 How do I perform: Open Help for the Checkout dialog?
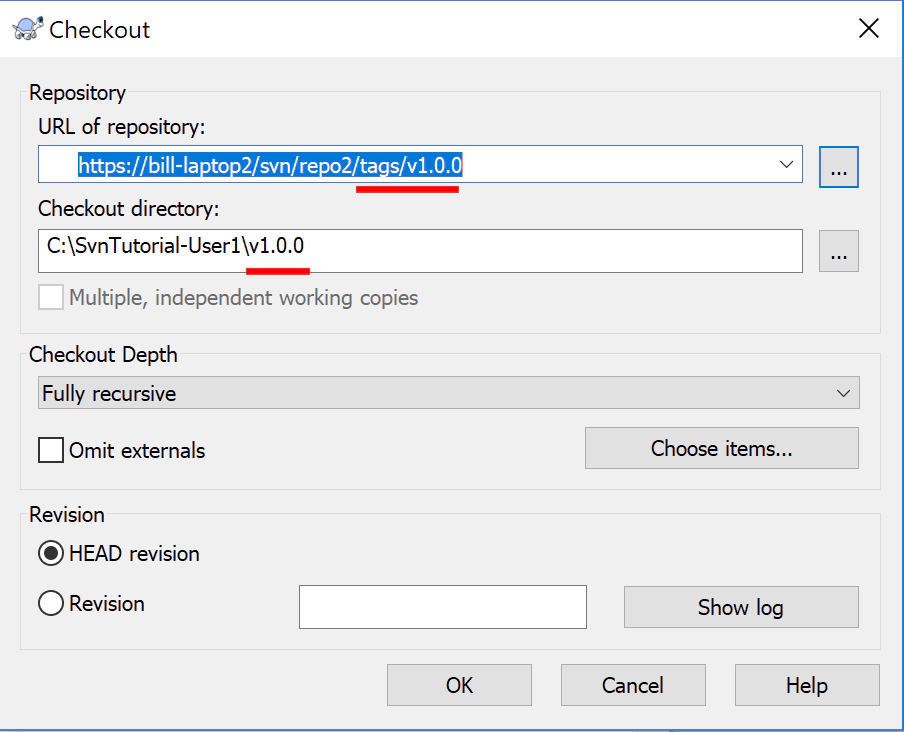(x=807, y=685)
